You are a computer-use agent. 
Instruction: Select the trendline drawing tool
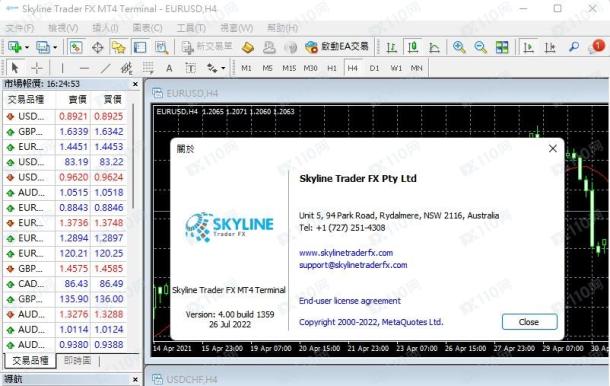105,68
